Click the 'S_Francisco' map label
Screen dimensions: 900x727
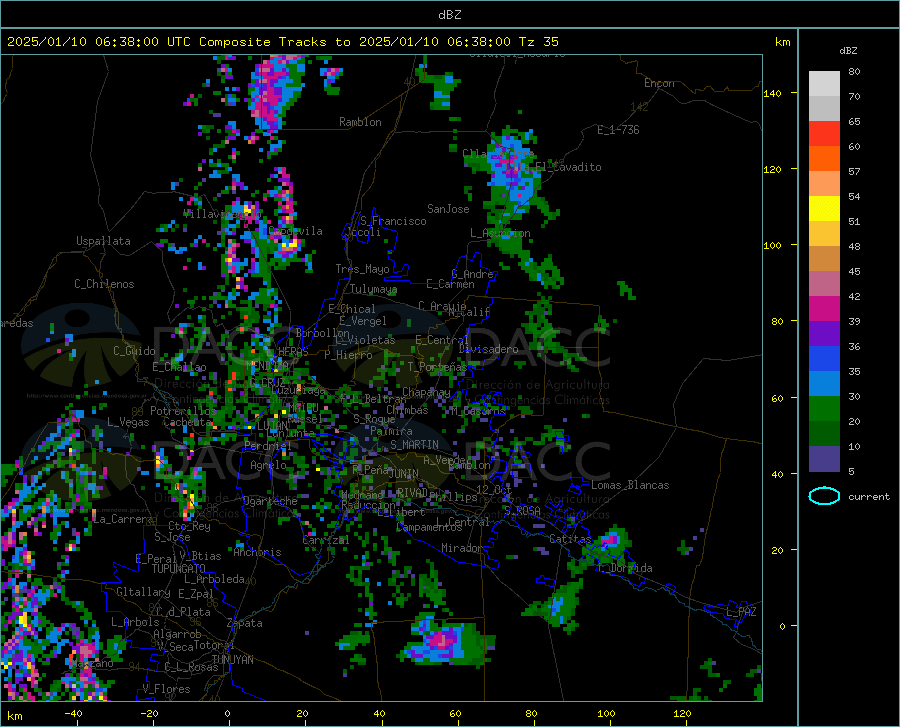click(393, 221)
